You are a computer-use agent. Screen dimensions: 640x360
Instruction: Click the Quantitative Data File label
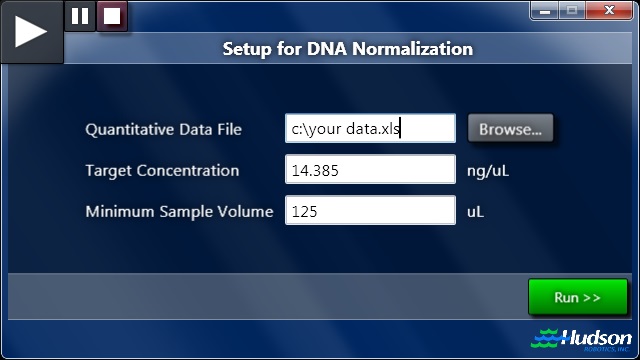click(x=164, y=129)
